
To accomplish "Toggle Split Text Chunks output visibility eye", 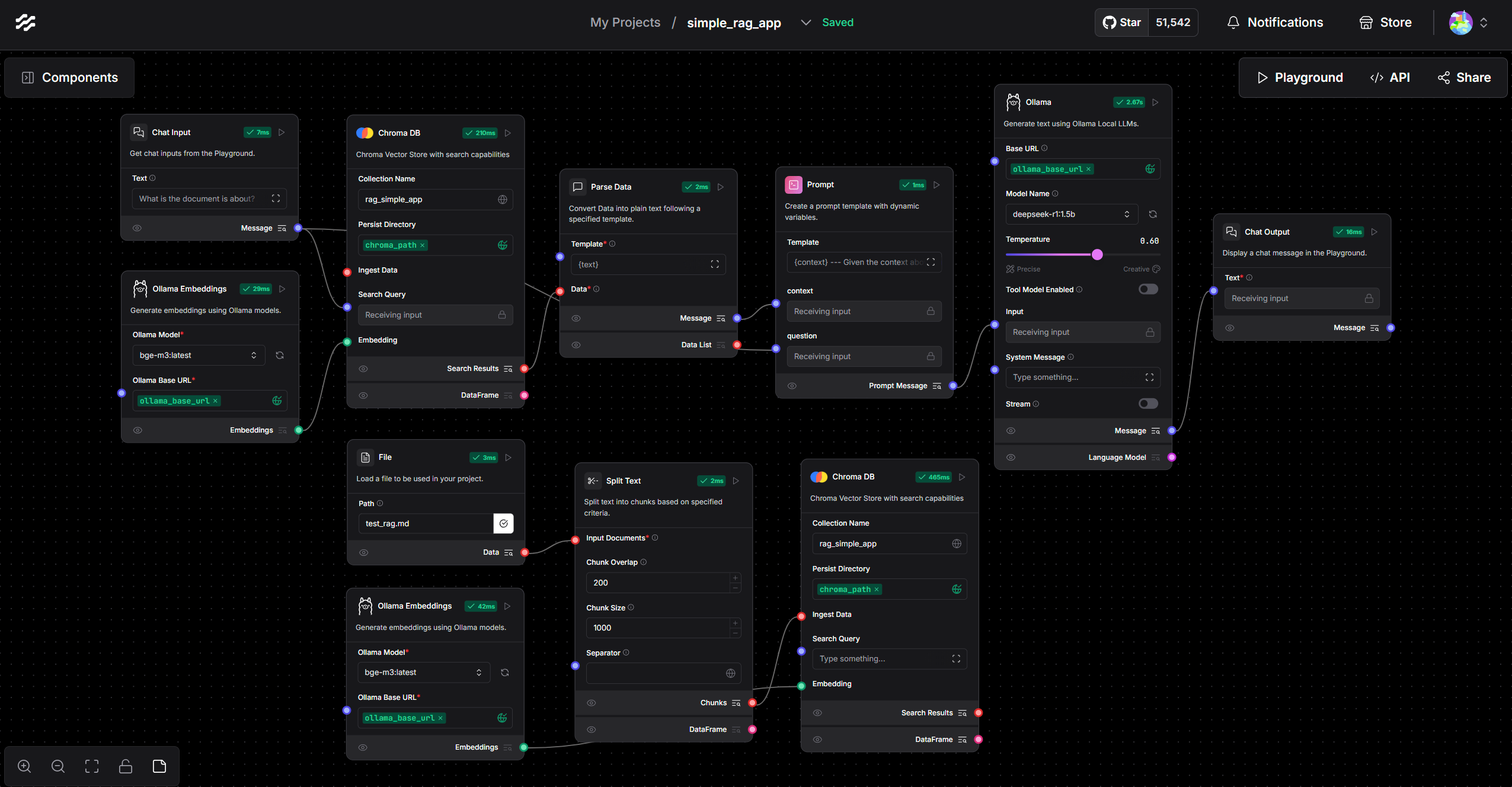I will 591,703.
